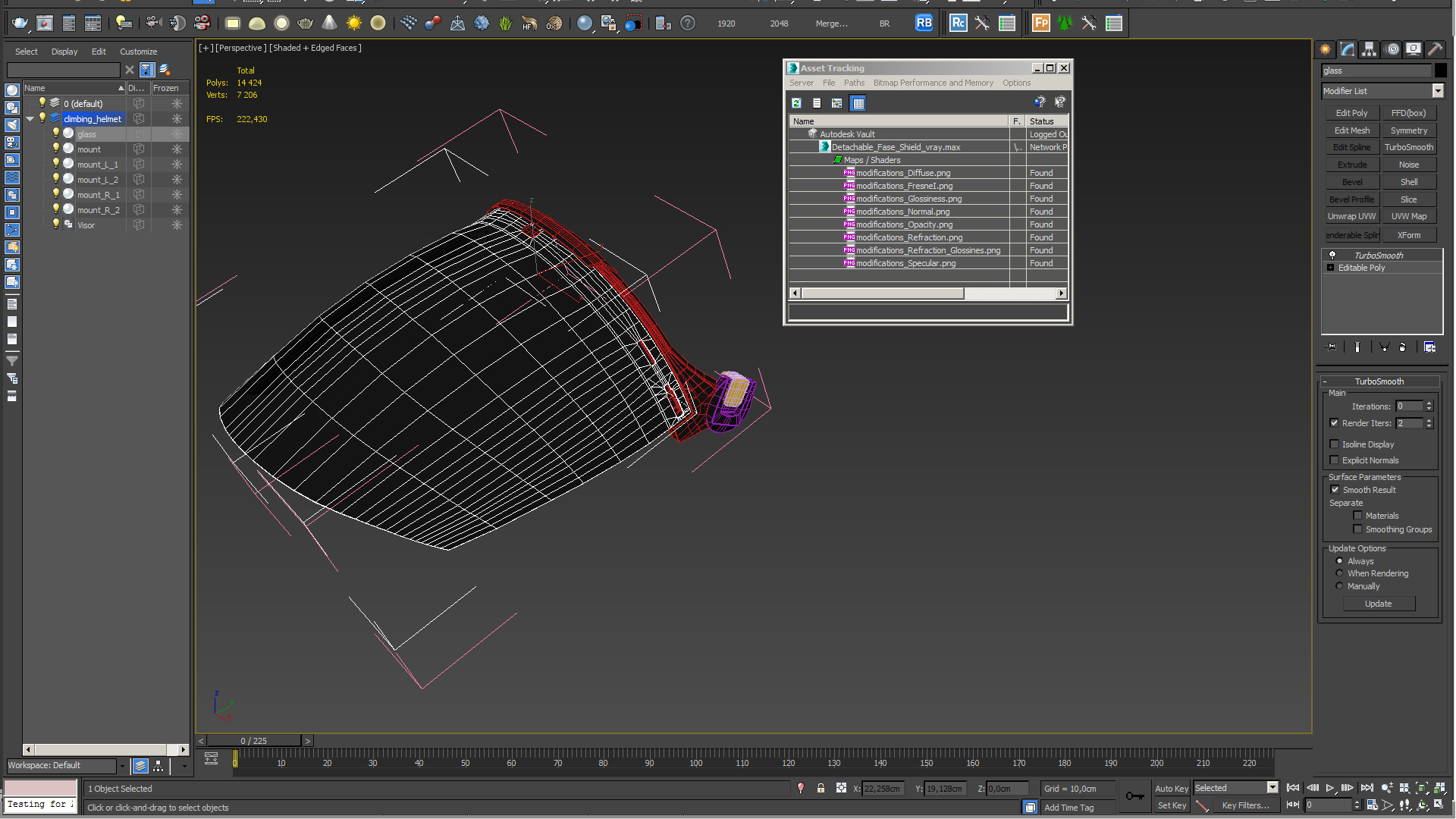Open the Workspace Default dropdown
The width and height of the screenshot is (1456, 819).
coord(121,766)
